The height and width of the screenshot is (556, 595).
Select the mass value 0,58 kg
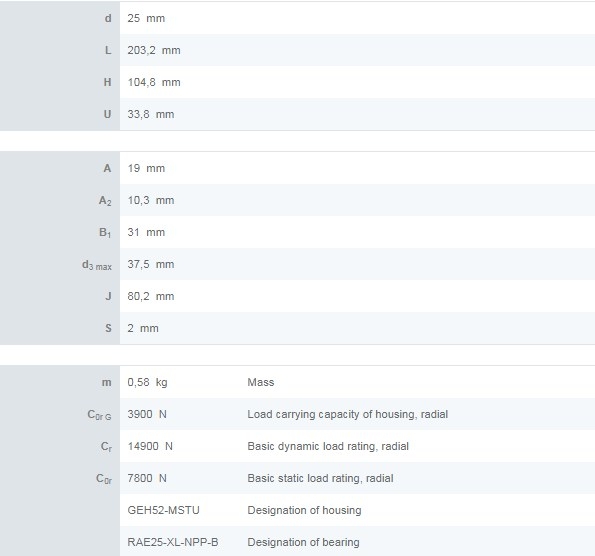147,382
